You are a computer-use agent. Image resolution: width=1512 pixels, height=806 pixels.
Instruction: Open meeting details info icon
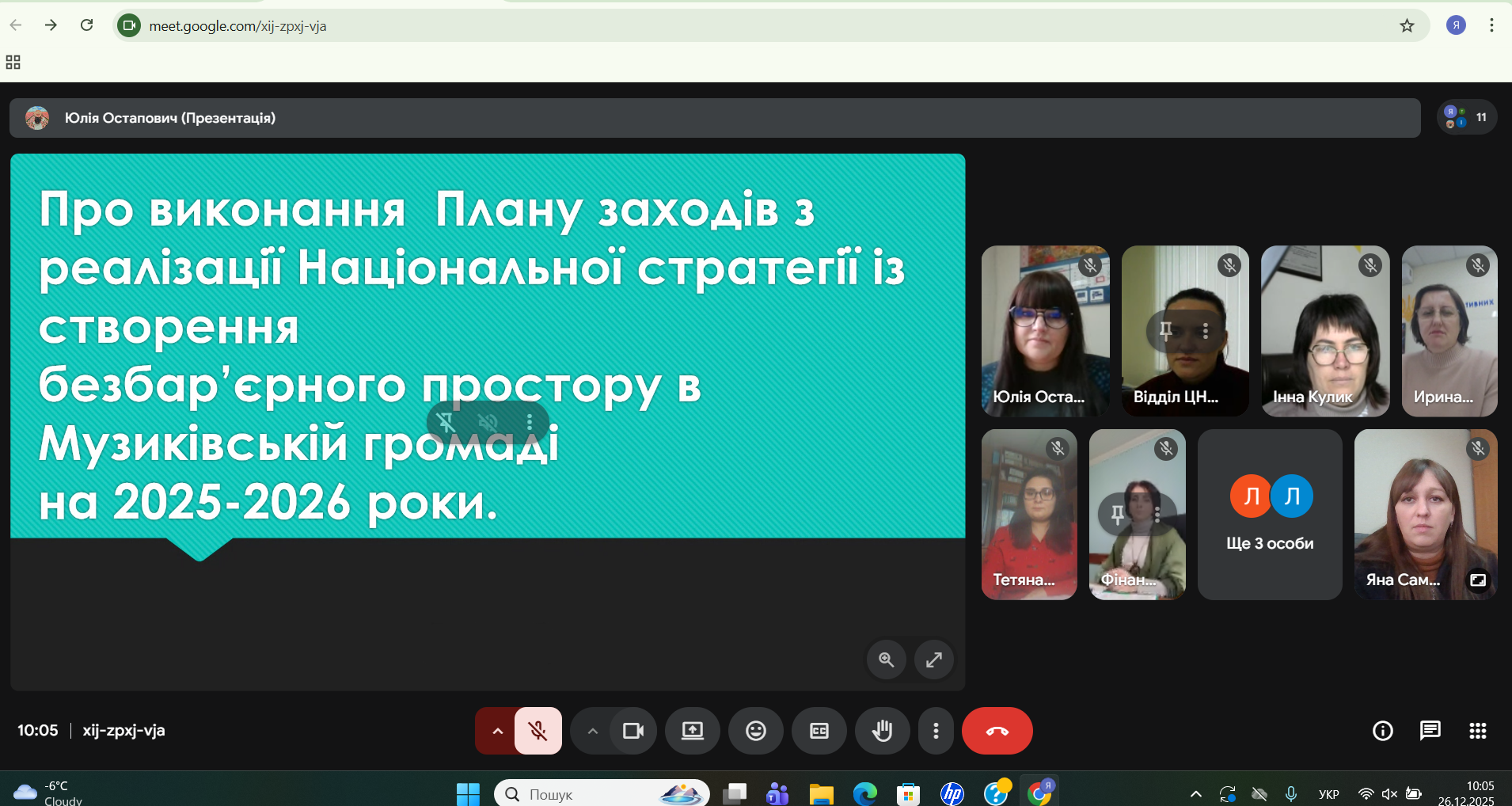point(1382,731)
